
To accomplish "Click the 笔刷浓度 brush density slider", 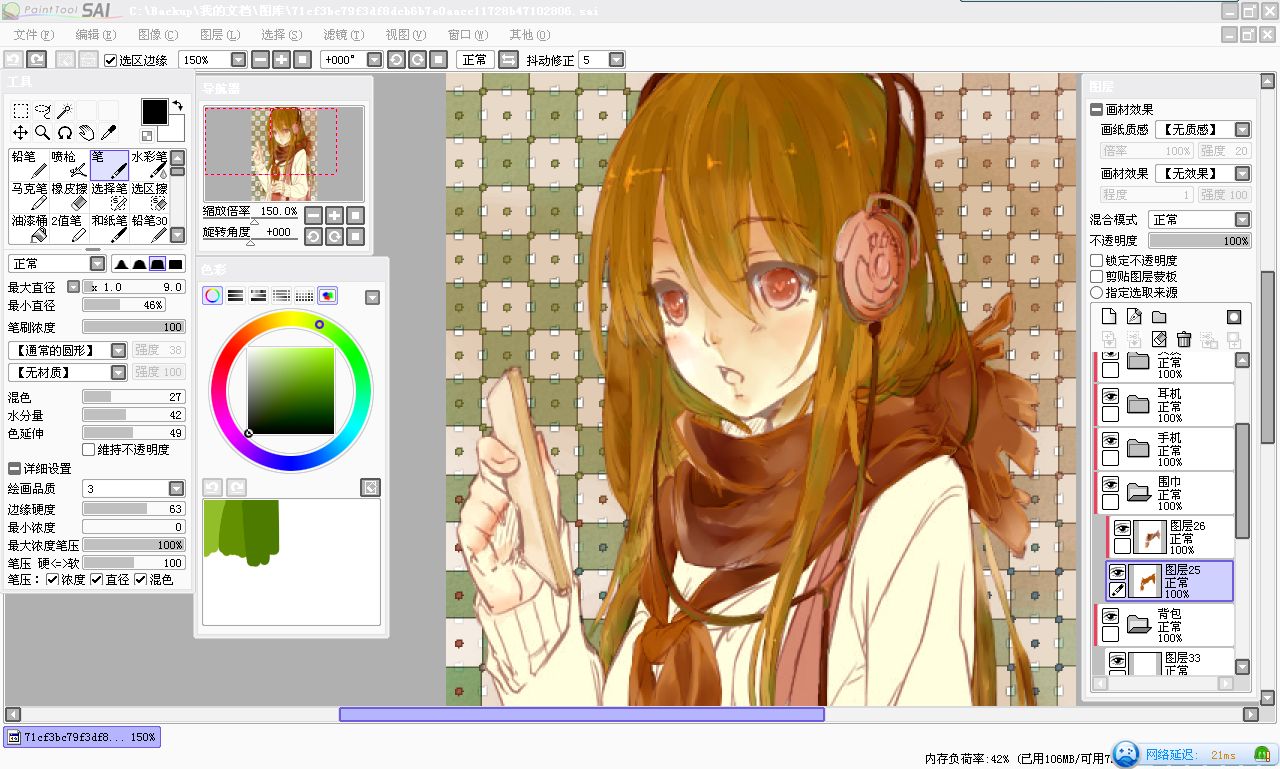I will [134, 327].
